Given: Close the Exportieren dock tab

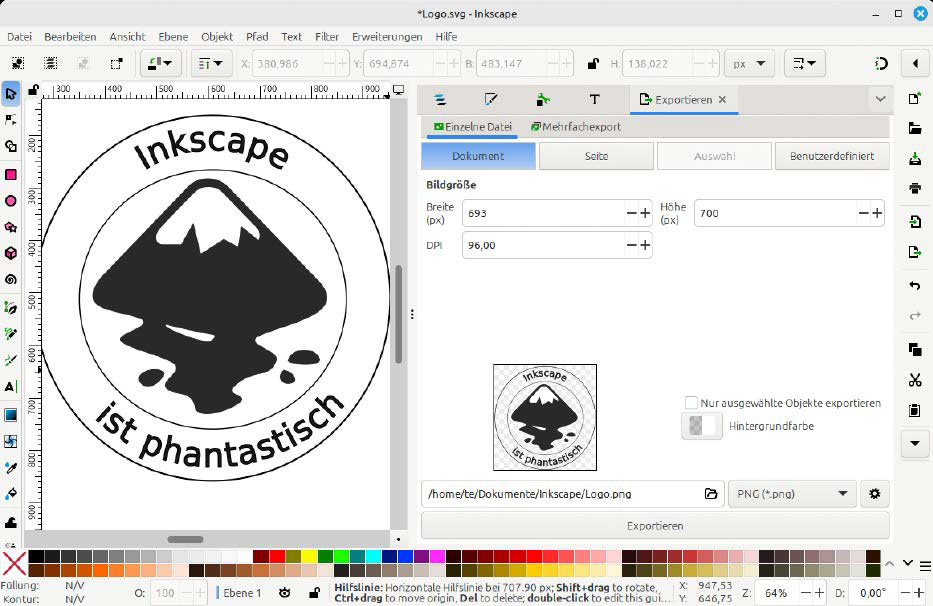Looking at the screenshot, I should pyautogui.click(x=722, y=99).
